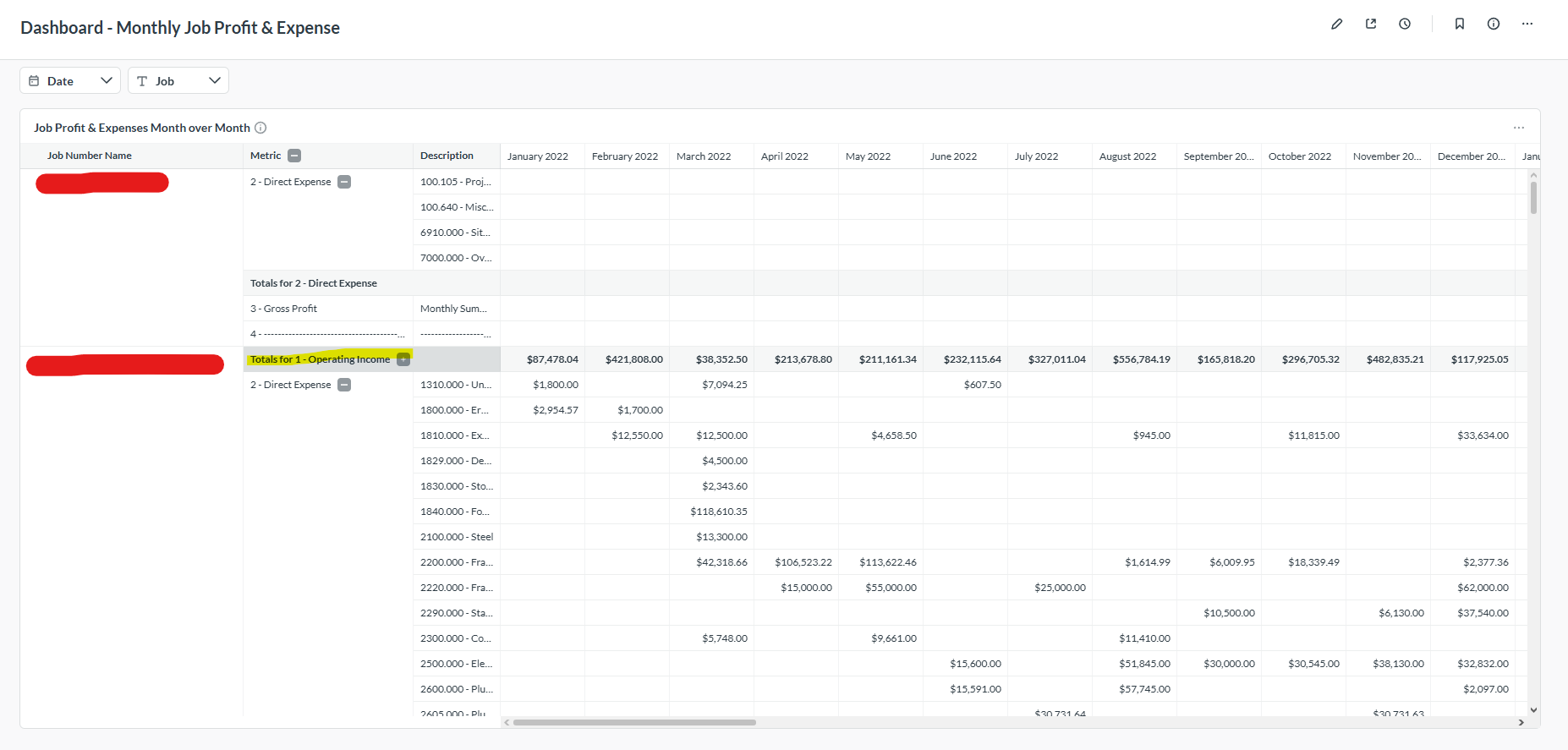Open the Job filter dropdown
This screenshot has width=1568, height=750.
[x=178, y=80]
